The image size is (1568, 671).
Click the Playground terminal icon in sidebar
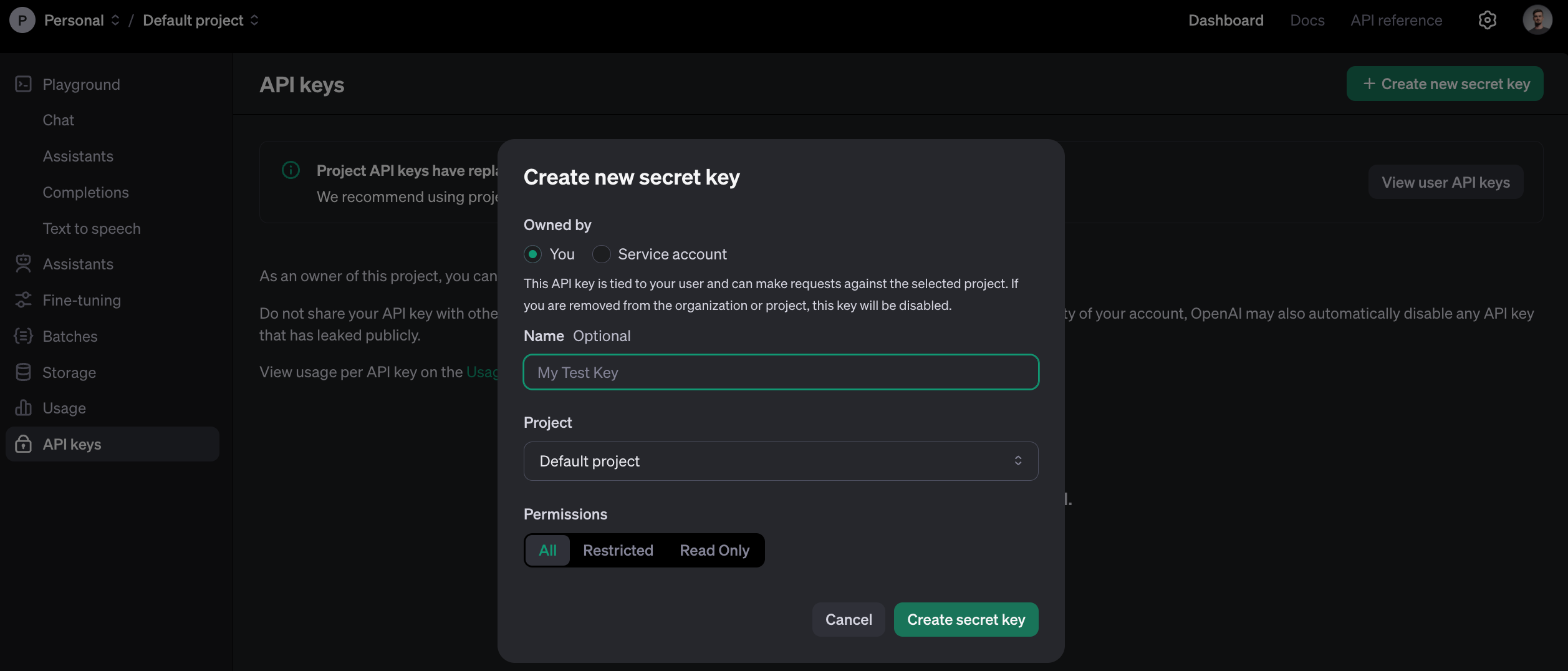23,84
